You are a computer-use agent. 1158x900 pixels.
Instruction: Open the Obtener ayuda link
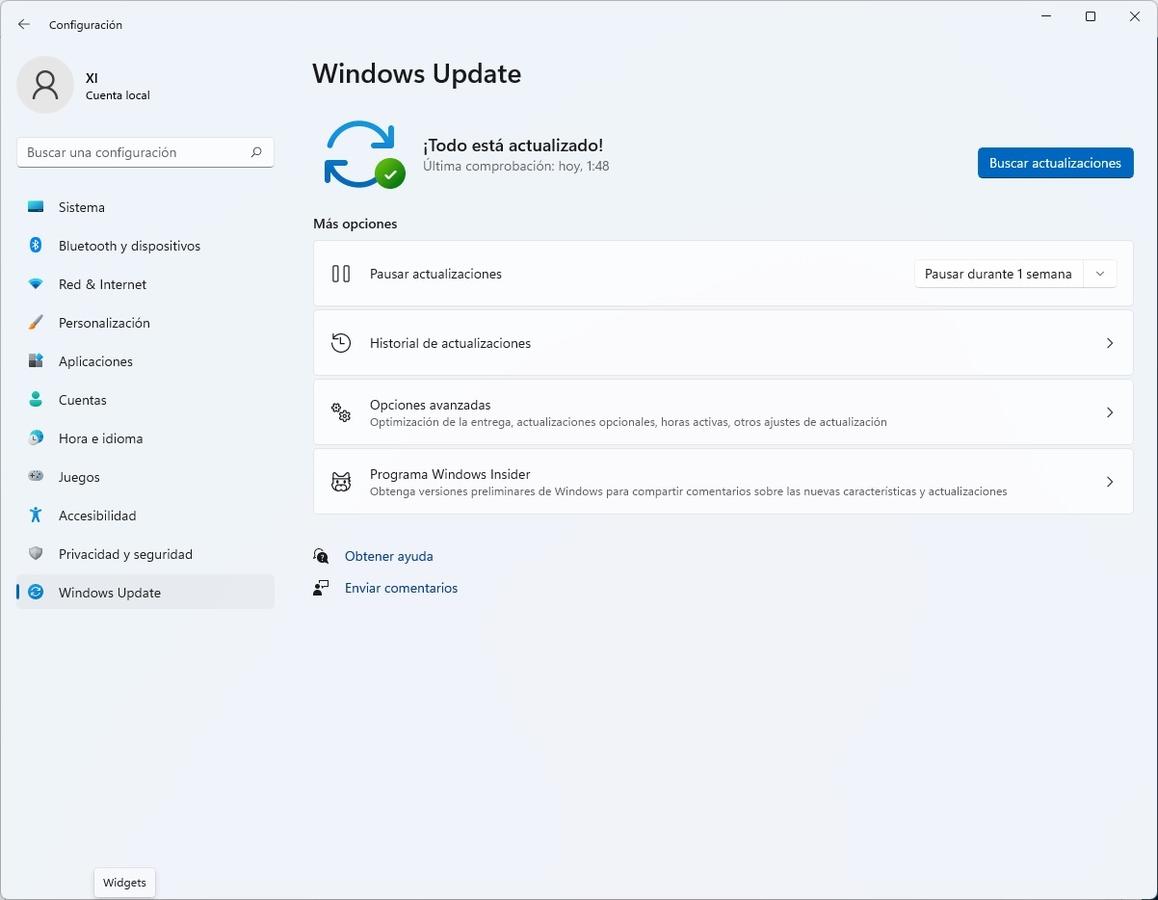point(389,556)
